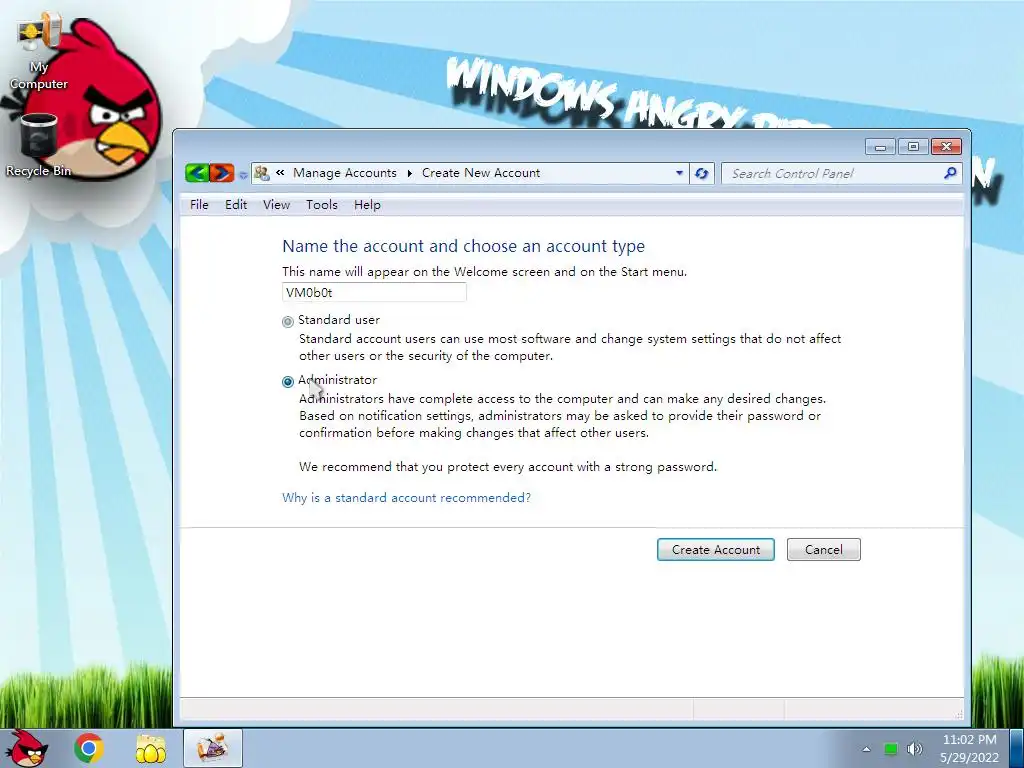The height and width of the screenshot is (768, 1024).
Task: Click text 'We recommend that you protect every account'
Action: coord(507,467)
